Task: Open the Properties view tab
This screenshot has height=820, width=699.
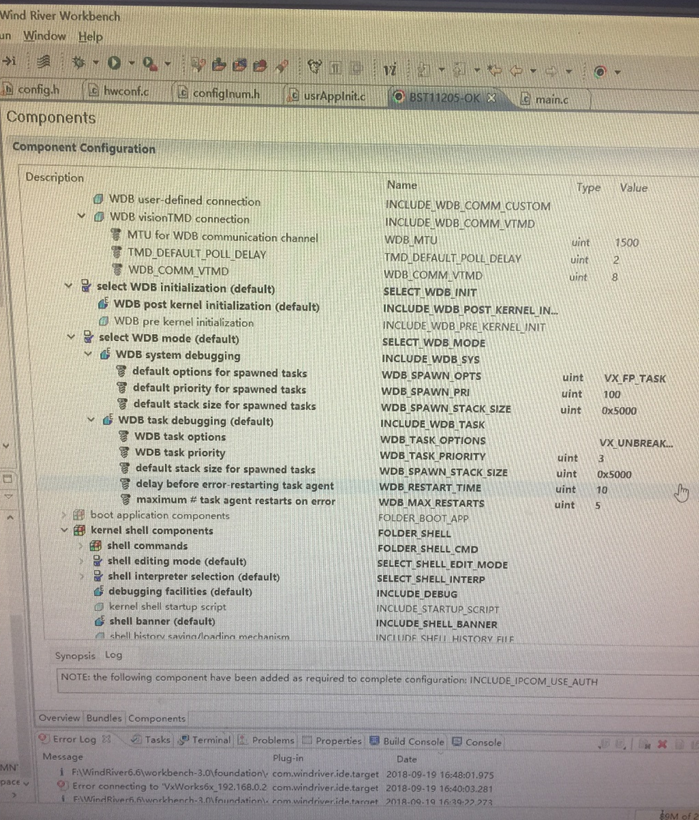Action: coord(333,741)
